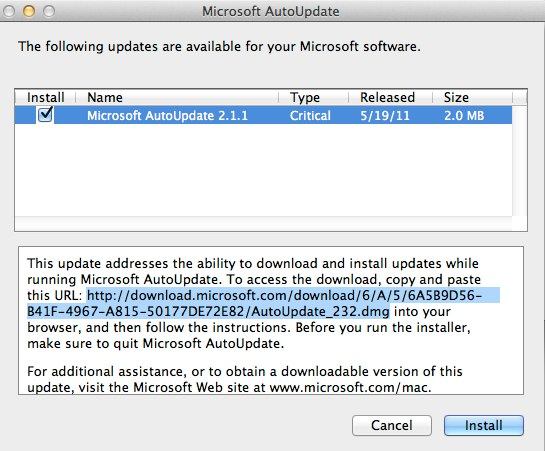
Task: Click the 2.0 MB size cell
Action: tap(464, 115)
